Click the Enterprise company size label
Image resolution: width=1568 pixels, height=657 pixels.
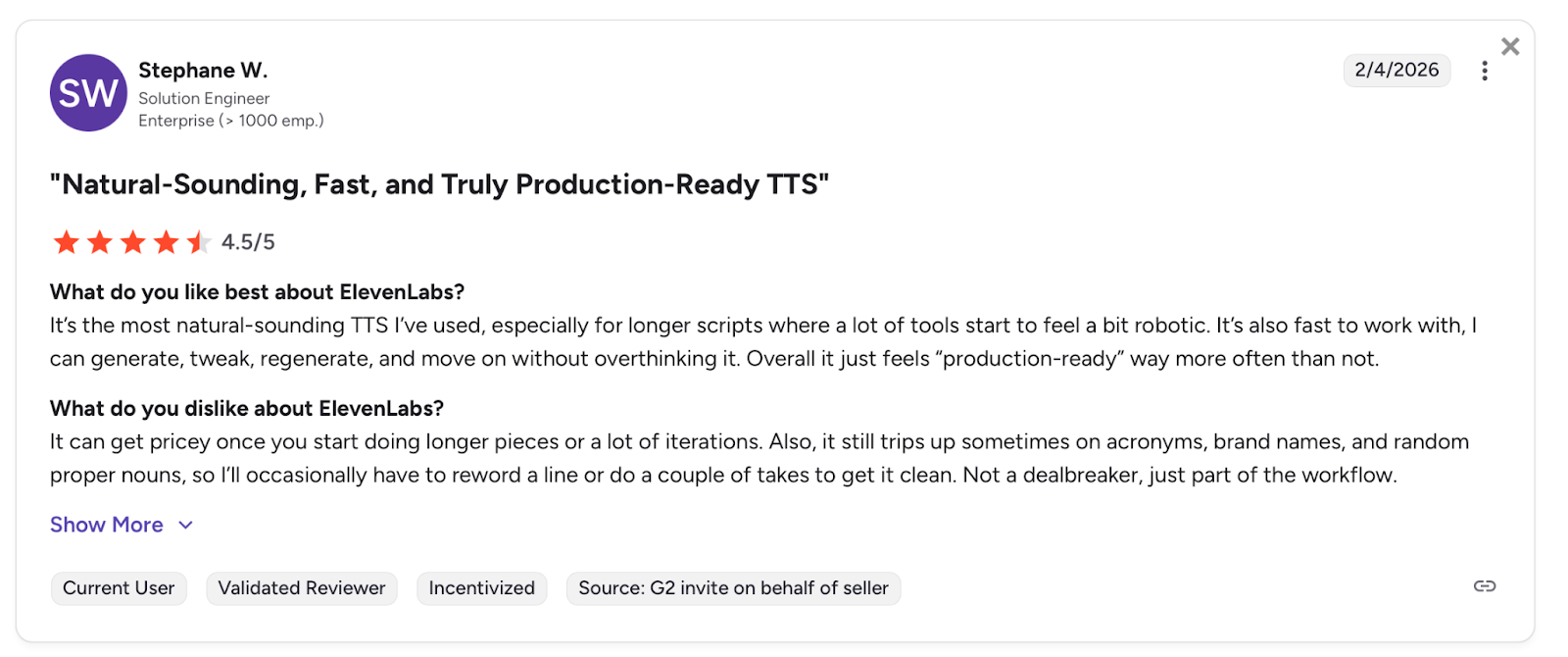tap(230, 121)
